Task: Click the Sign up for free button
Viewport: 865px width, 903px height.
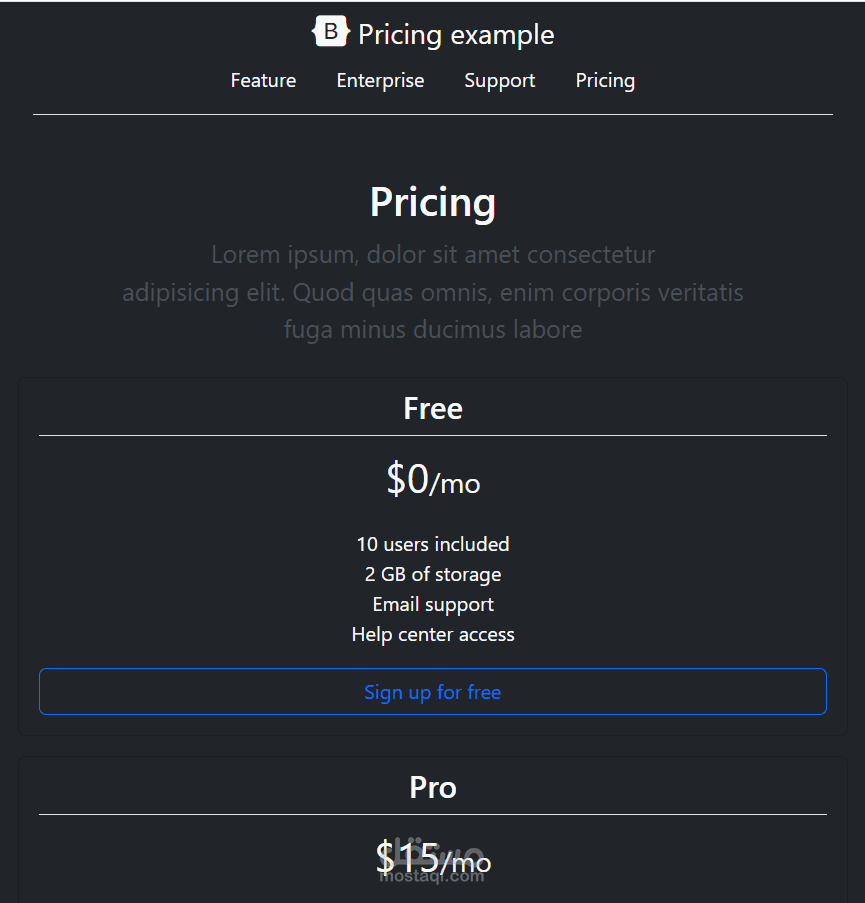Action: coord(432,692)
